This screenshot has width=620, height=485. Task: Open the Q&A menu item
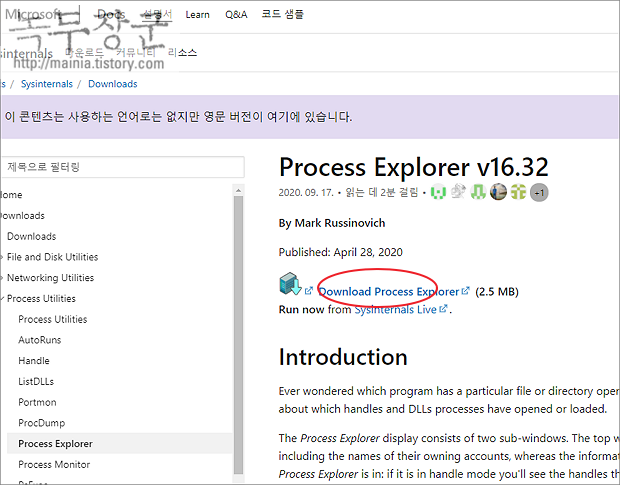[x=236, y=15]
